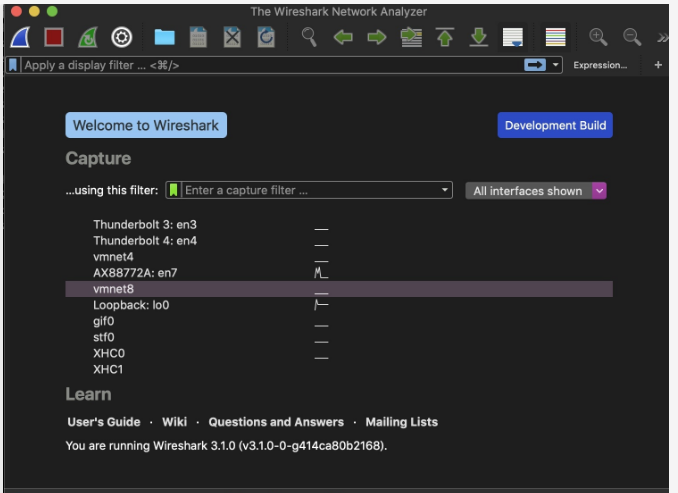This screenshot has width=678, height=493.
Task: Open a capture file folder icon
Action: 165,37
